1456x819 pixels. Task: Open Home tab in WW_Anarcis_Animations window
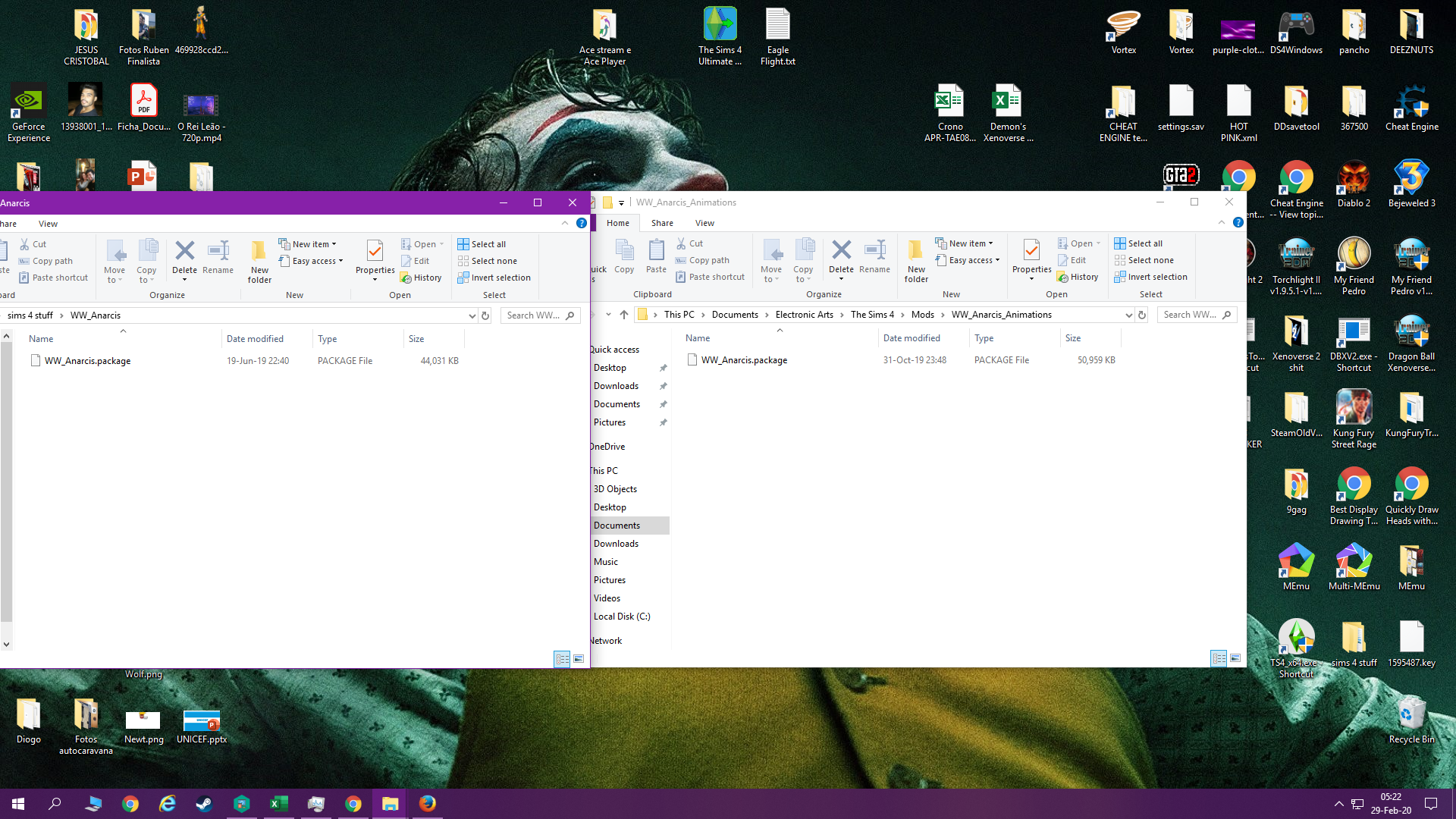click(x=618, y=223)
